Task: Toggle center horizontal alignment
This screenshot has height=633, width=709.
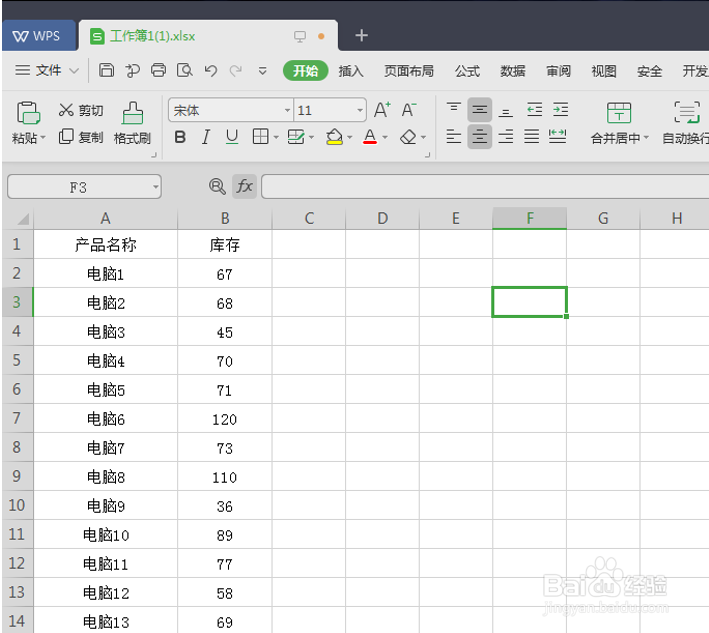Action: [x=480, y=136]
